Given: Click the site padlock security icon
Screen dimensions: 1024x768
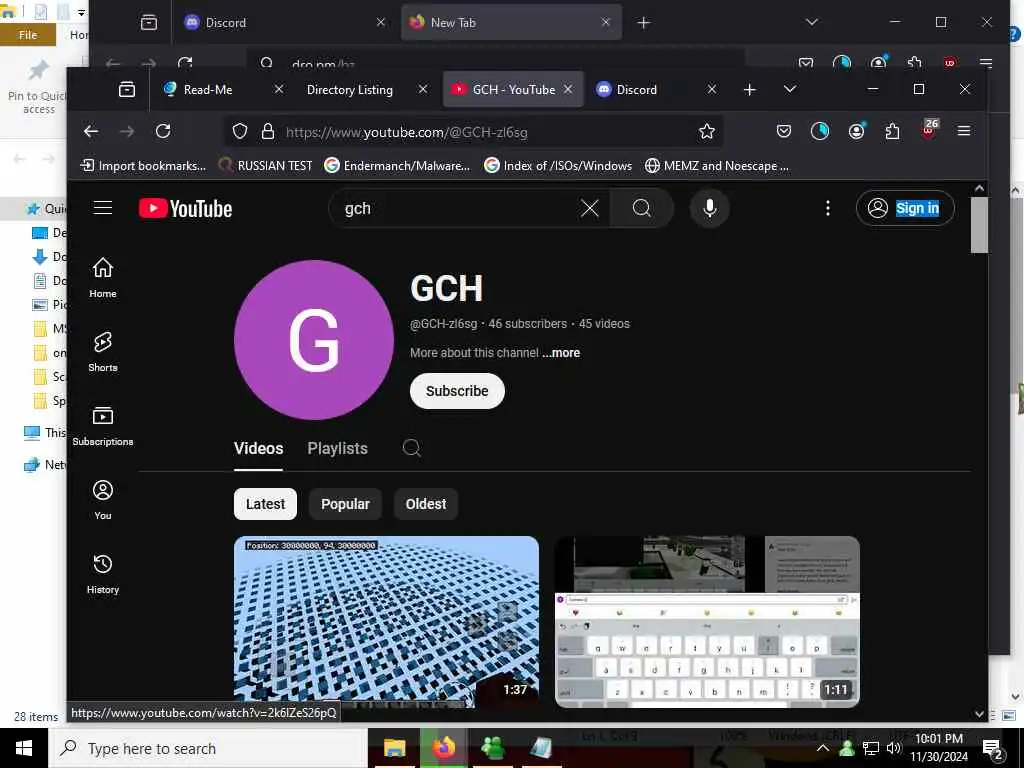Looking at the screenshot, I should pos(268,132).
